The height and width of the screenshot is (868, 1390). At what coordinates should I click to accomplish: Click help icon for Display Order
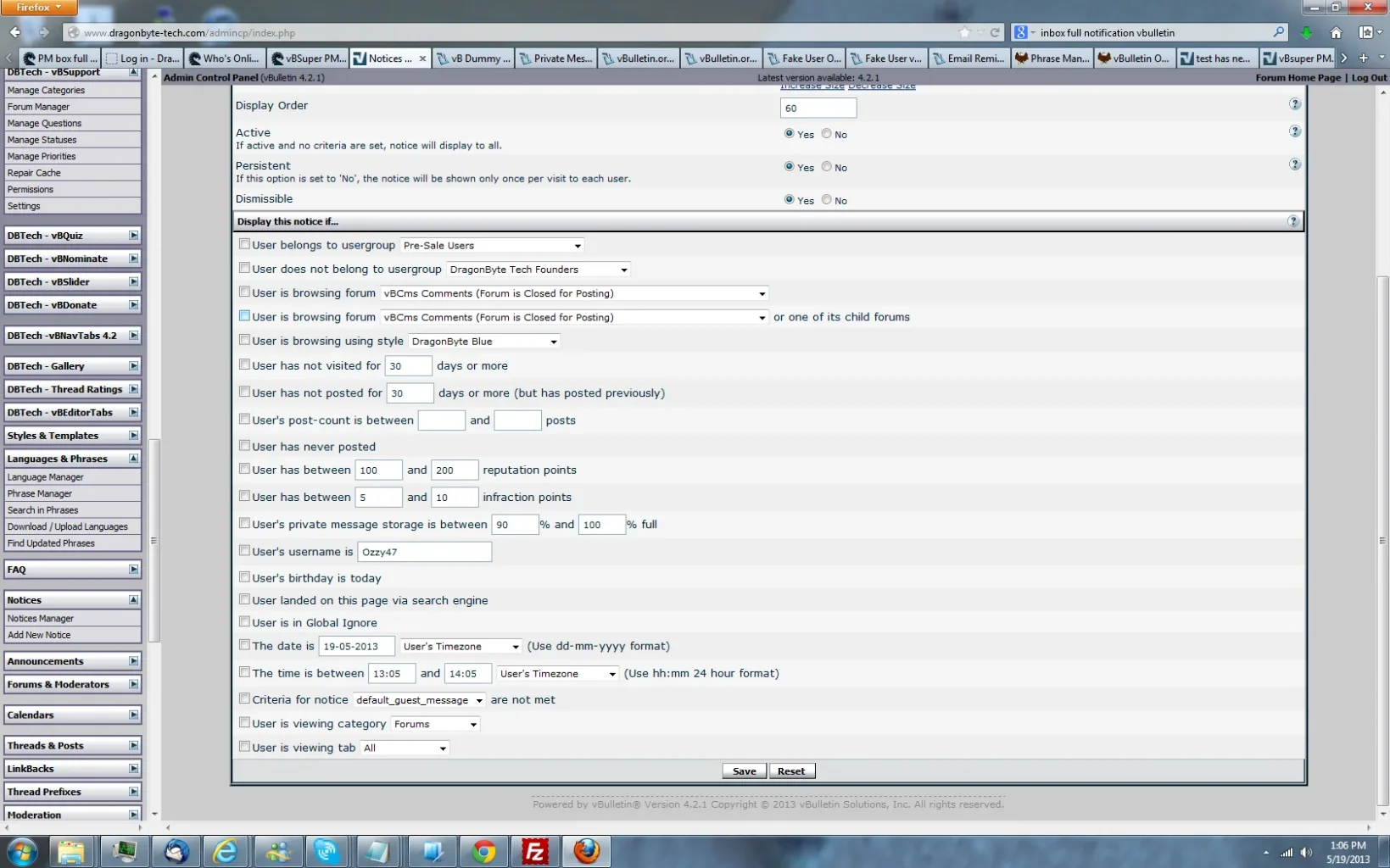1295,104
